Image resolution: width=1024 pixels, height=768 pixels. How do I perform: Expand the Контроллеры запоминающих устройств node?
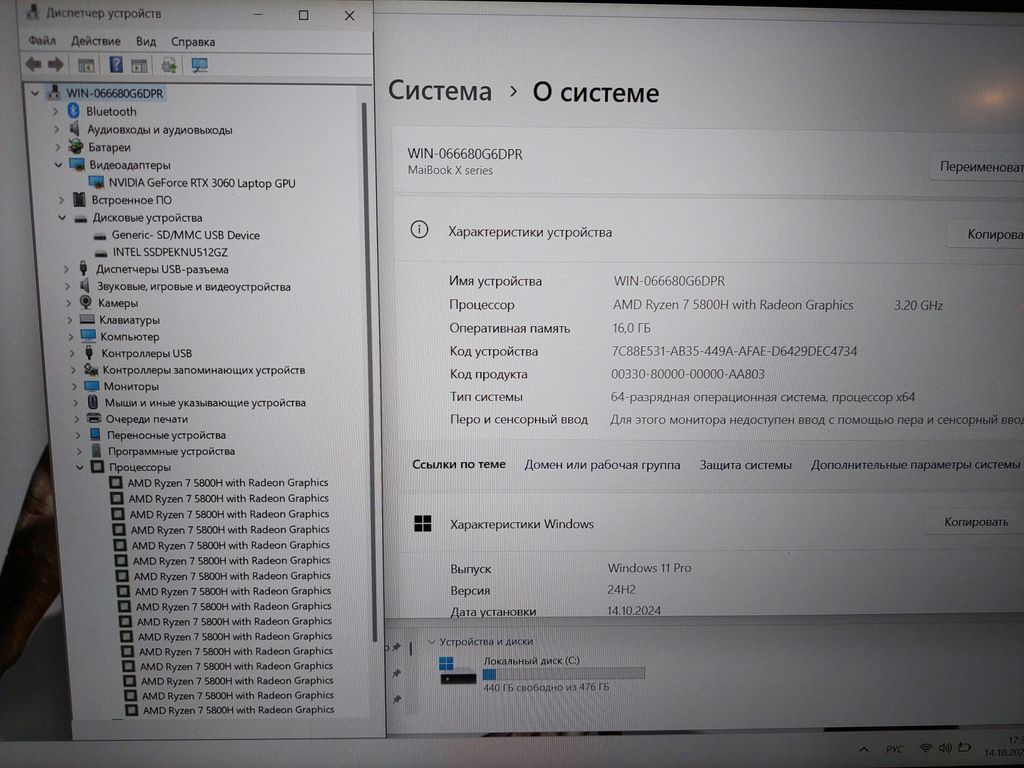pos(73,370)
